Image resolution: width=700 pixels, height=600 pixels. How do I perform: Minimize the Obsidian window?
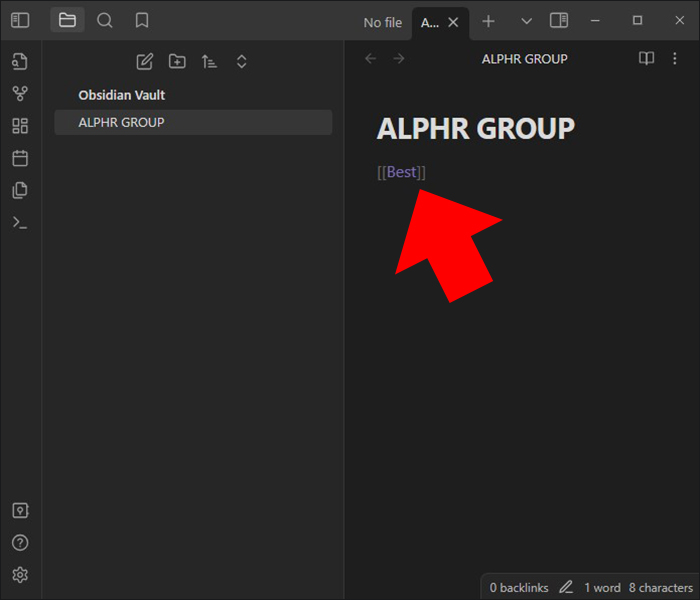click(595, 21)
